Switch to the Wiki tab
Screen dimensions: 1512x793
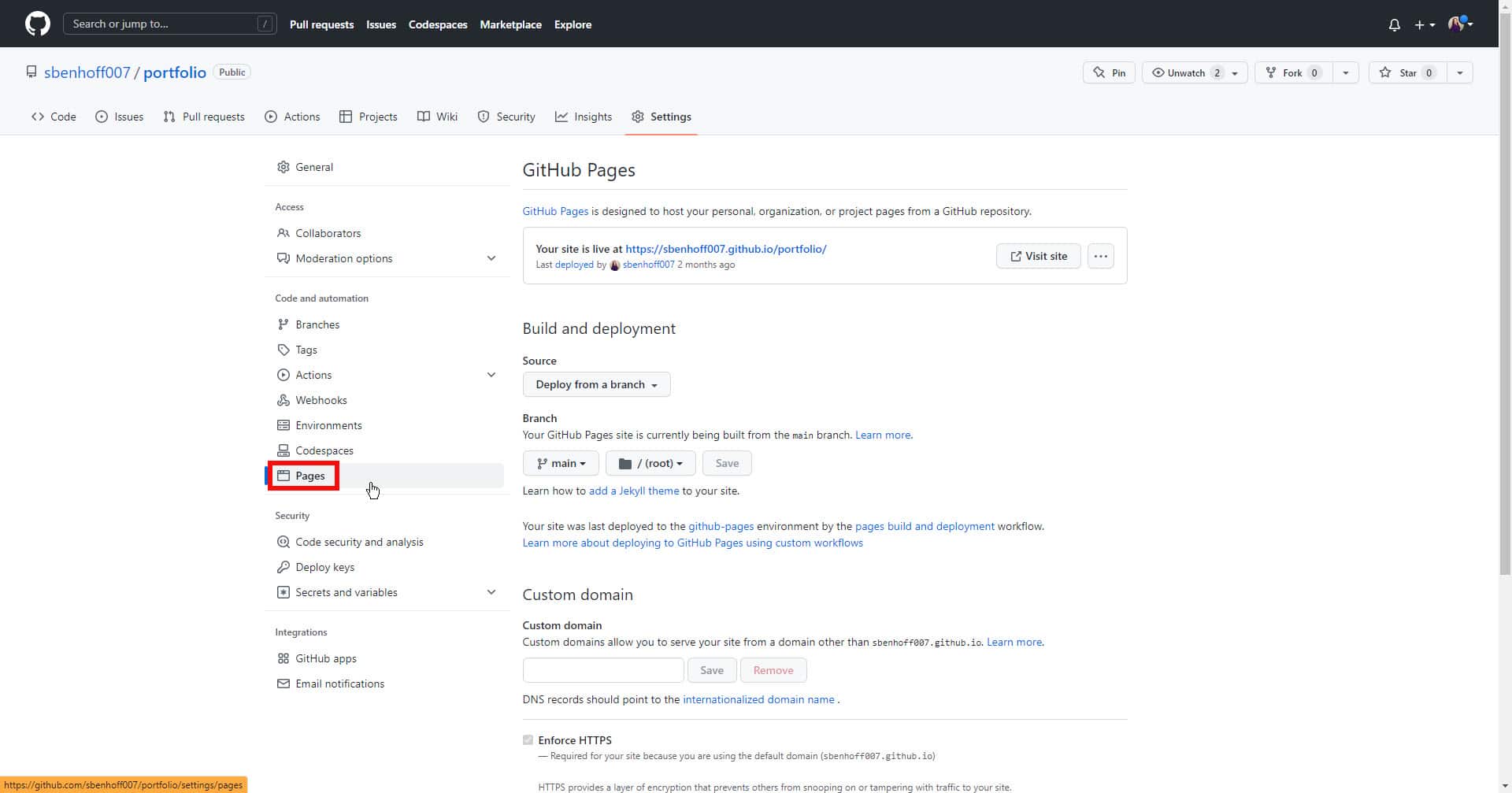[x=437, y=117]
